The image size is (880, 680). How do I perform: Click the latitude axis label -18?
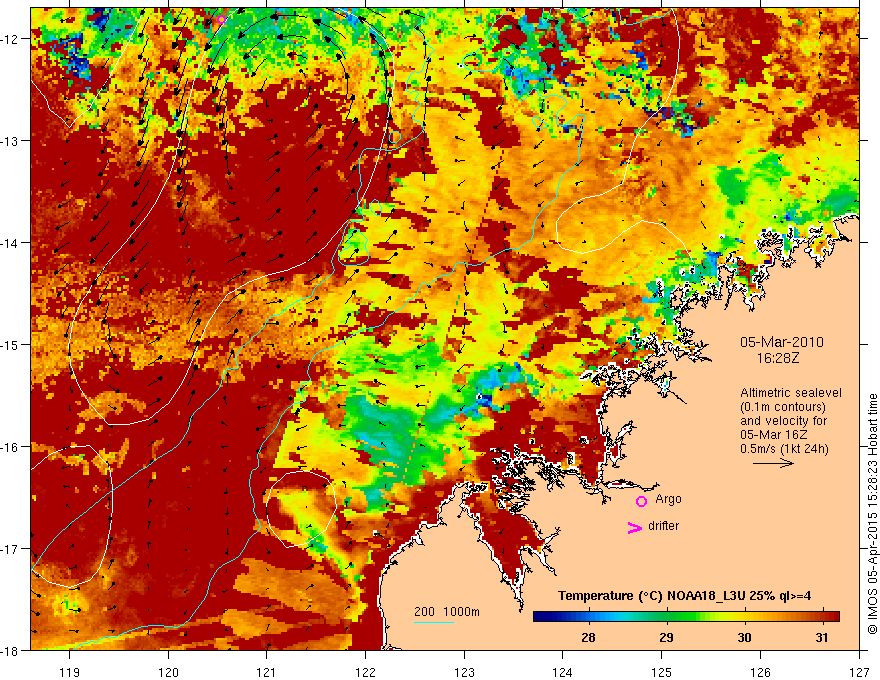[x=12, y=650]
